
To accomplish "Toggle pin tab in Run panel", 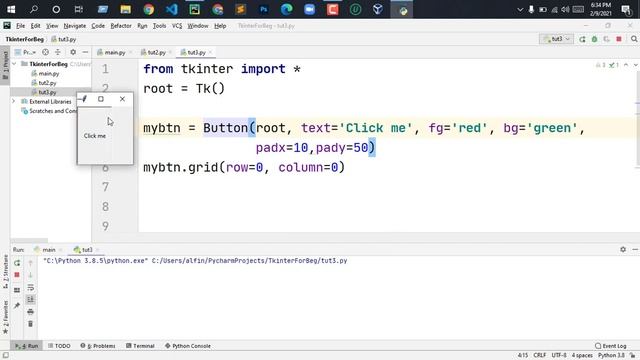I will (x=17, y=305).
